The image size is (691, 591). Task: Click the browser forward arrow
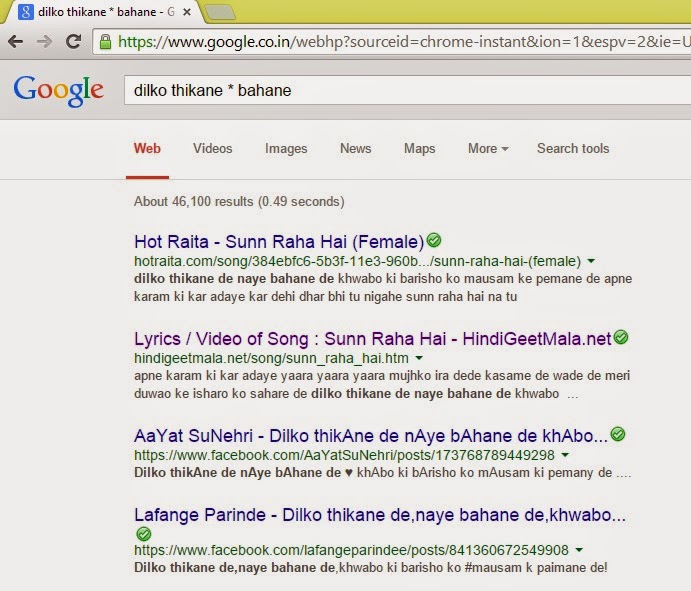(44, 42)
